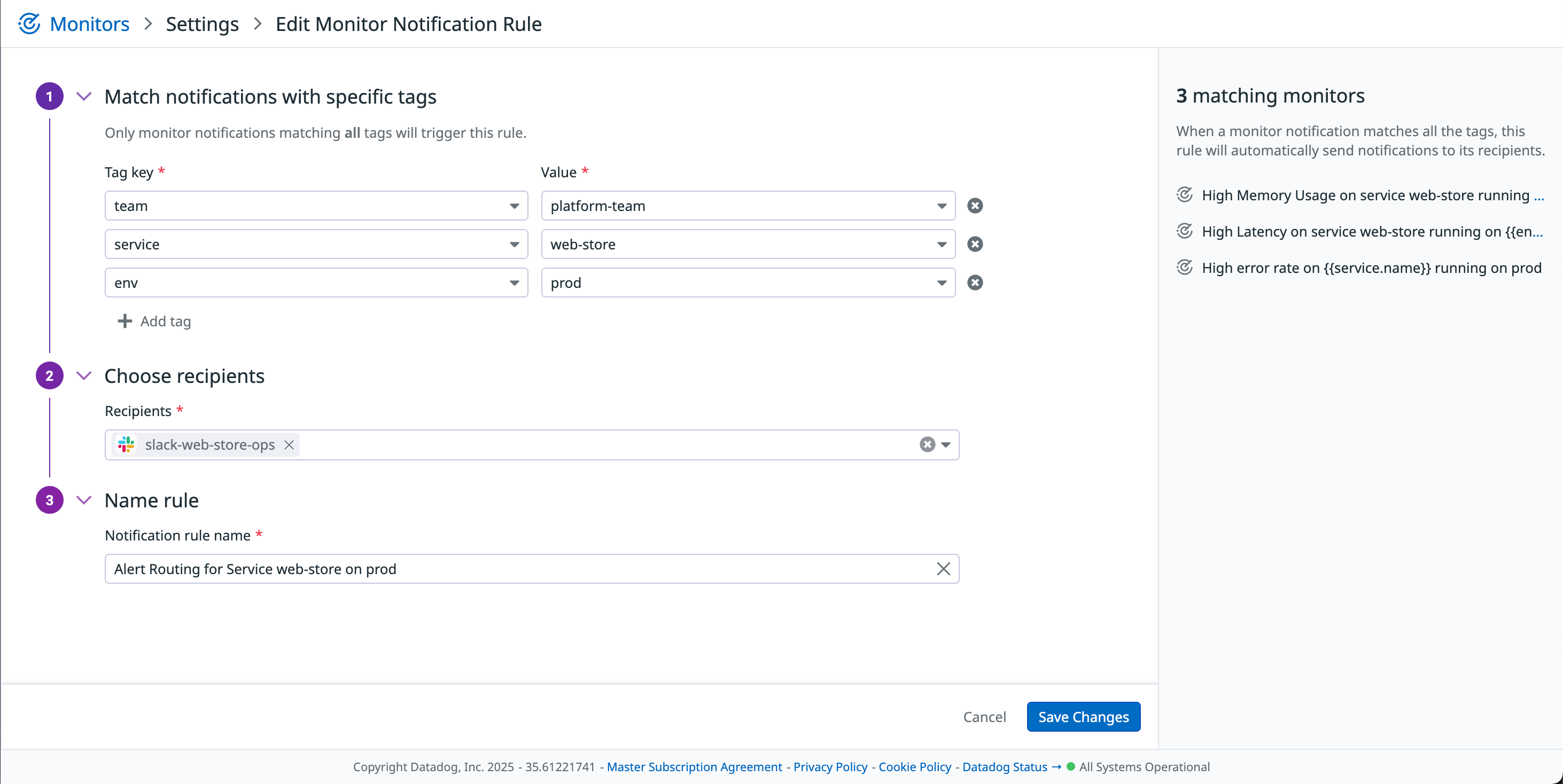Remove the service web-store tag row

click(975, 244)
